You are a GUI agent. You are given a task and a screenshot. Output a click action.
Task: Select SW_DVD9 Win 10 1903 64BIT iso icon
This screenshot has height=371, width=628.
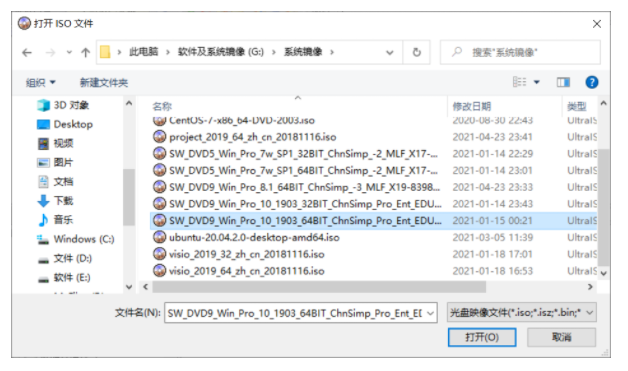[x=159, y=220]
